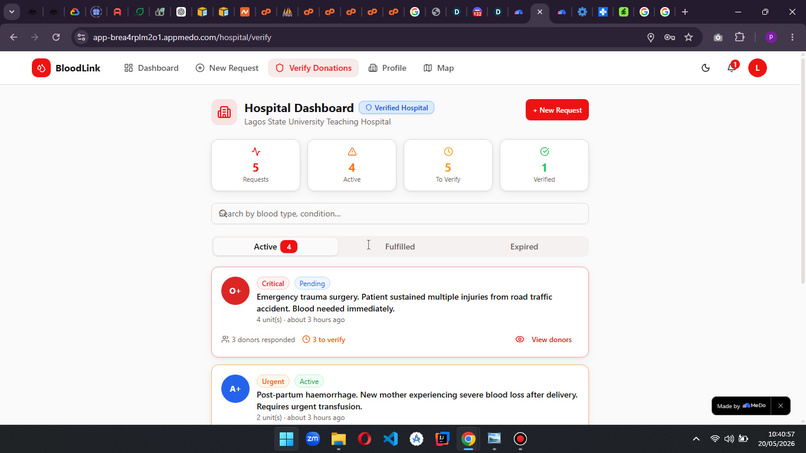Click the Critical tag

[272, 283]
